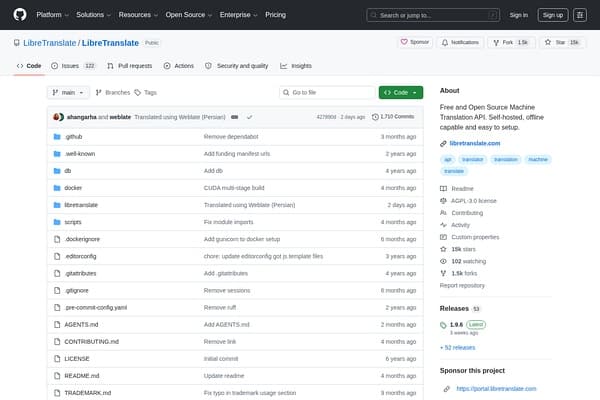600x400 pixels.
Task: Open the docker folder
Action: click(73, 188)
